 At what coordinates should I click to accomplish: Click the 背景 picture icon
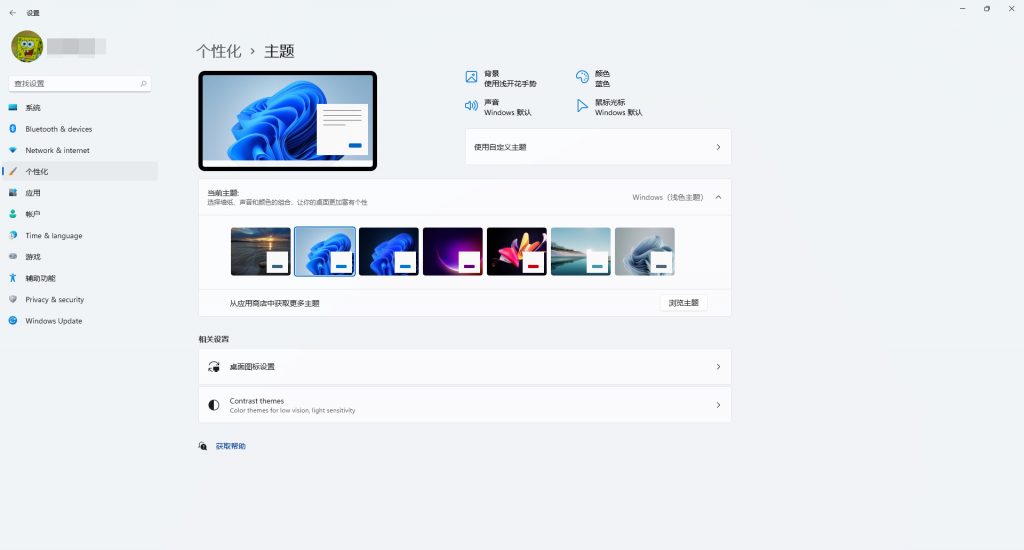click(471, 77)
